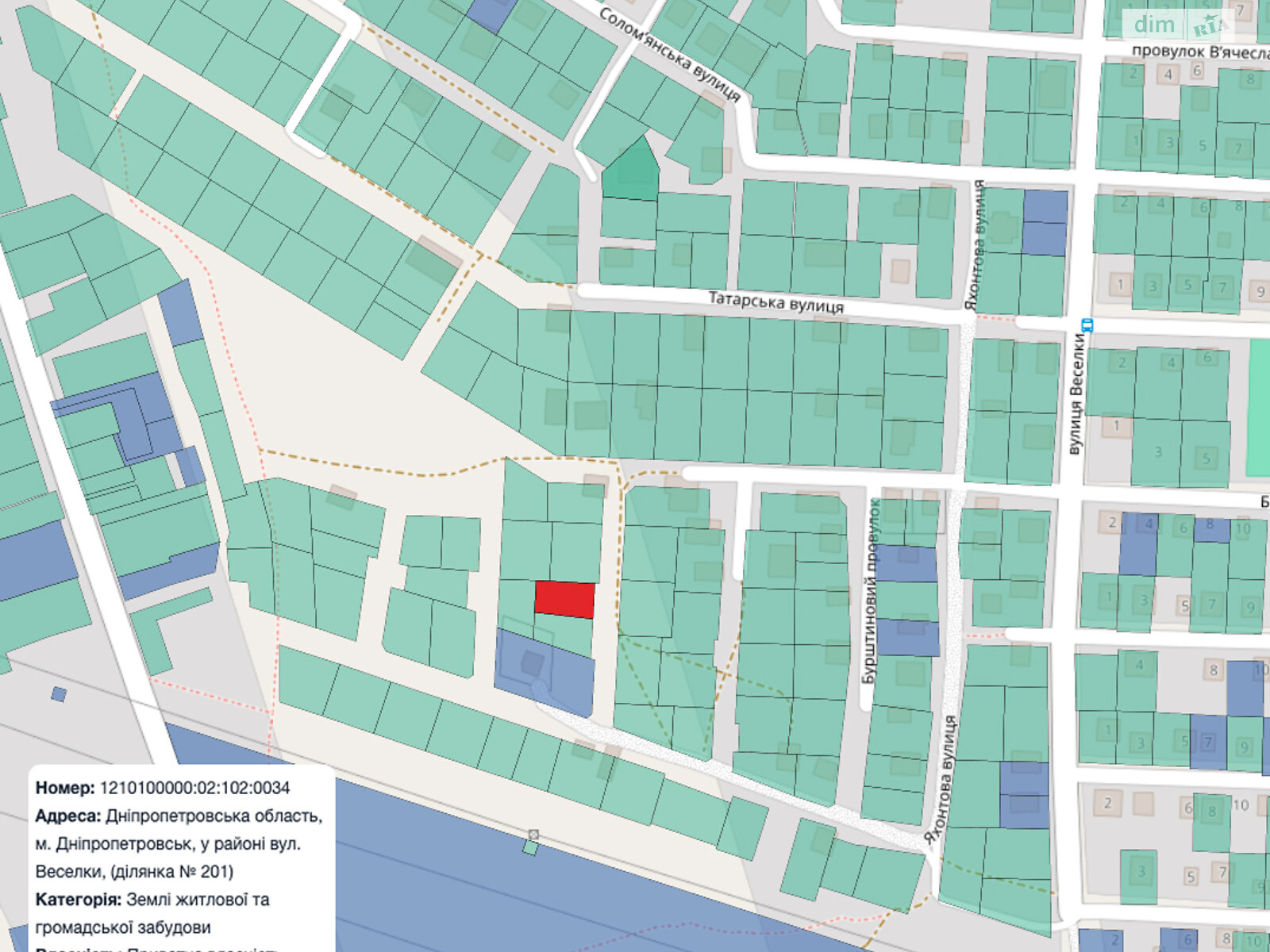Viewport: 1270px width, 952px height.
Task: Click the tiny blue square on far left
Action: [x=59, y=694]
